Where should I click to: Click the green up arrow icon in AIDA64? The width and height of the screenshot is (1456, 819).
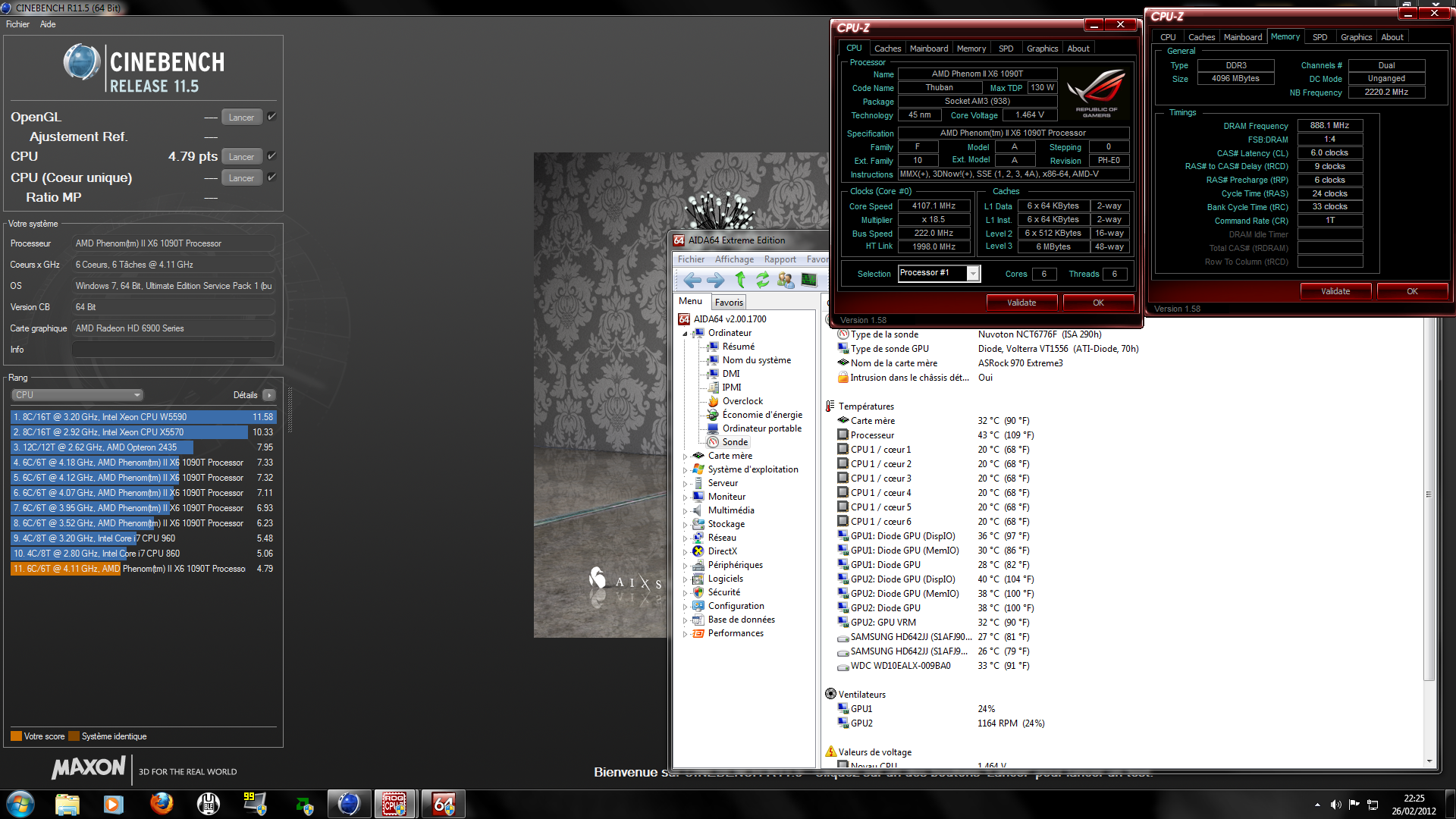click(x=739, y=280)
